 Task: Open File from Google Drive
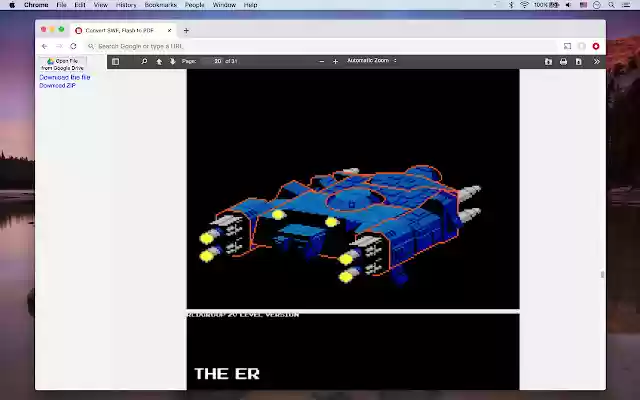62,64
